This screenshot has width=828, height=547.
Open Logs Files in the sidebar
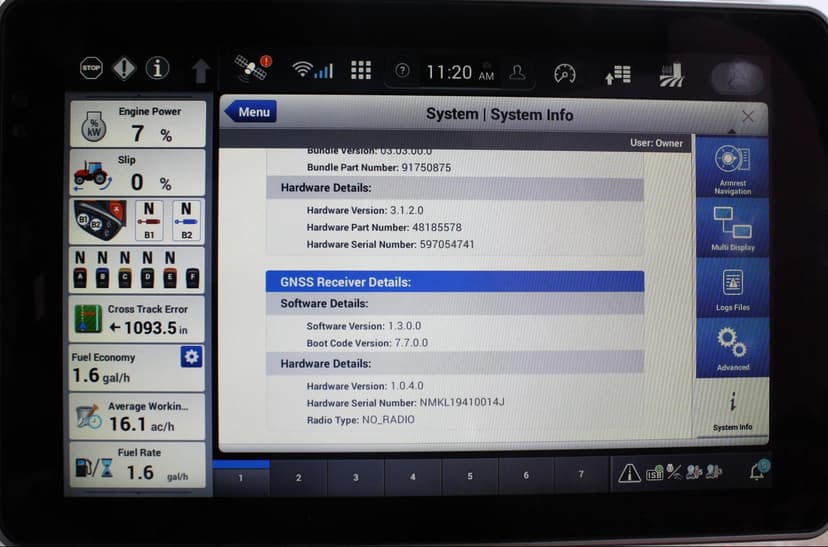732,288
